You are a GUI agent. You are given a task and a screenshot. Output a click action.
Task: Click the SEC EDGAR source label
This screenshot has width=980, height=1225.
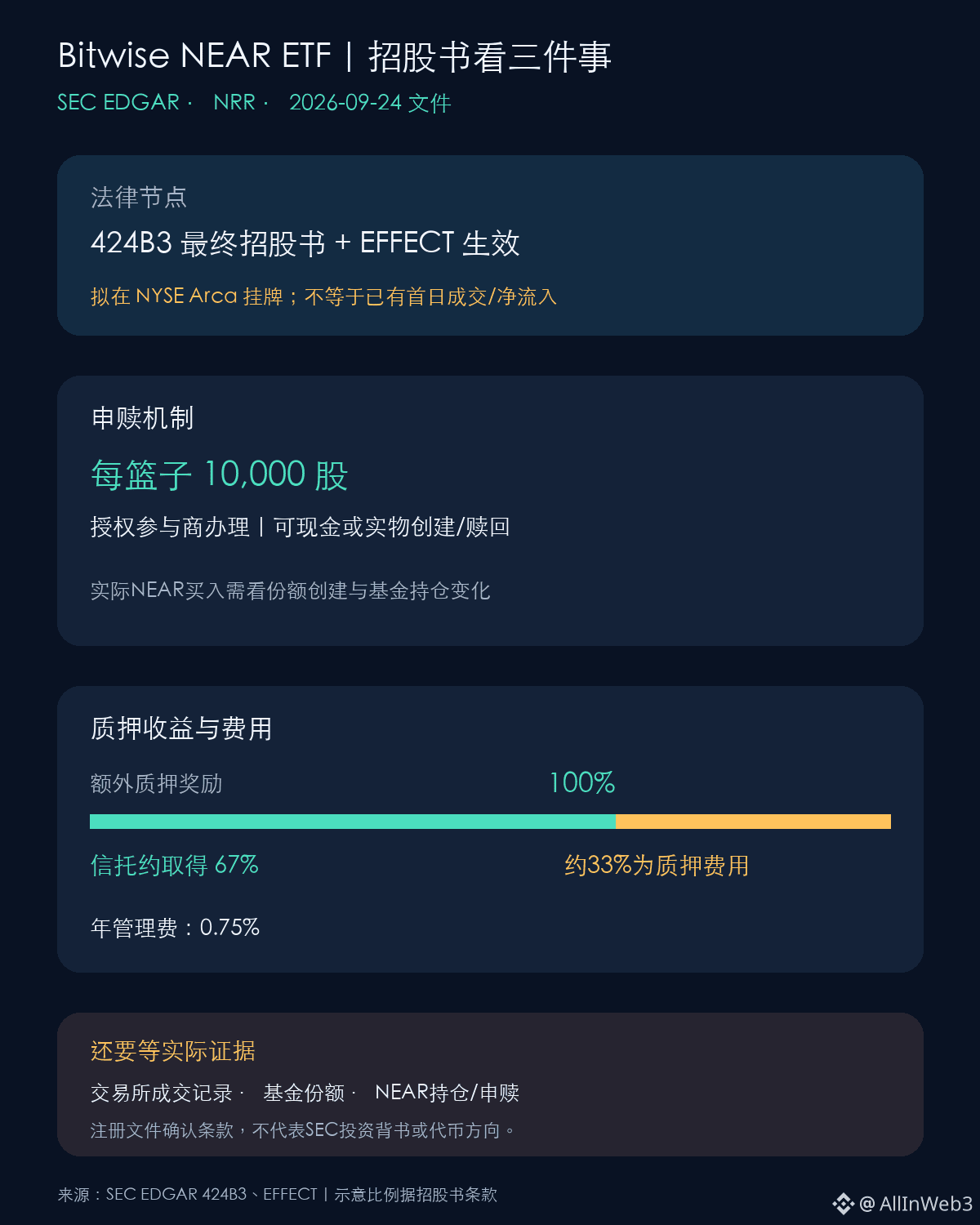click(118, 102)
